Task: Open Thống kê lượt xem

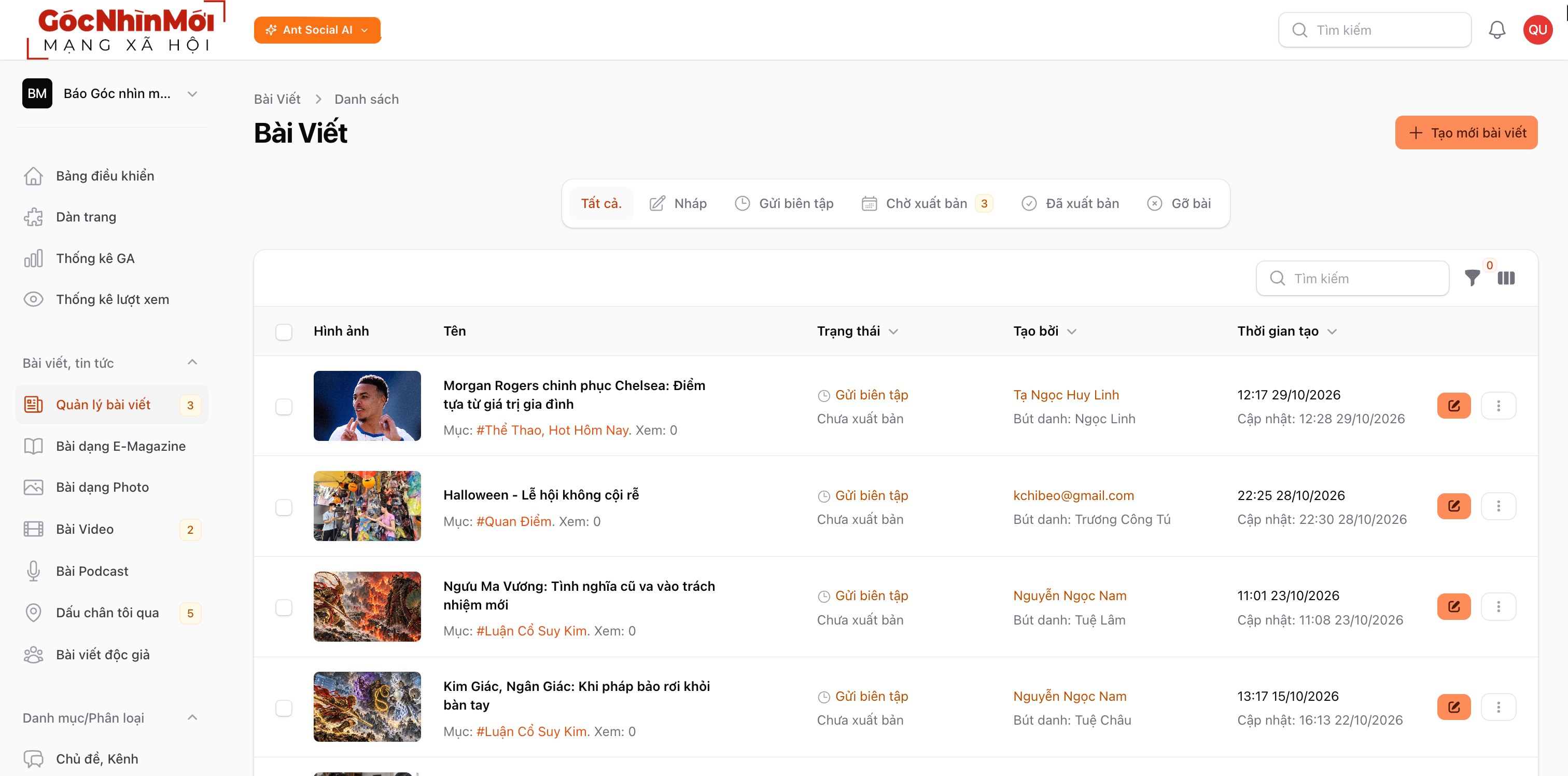Action: (111, 299)
